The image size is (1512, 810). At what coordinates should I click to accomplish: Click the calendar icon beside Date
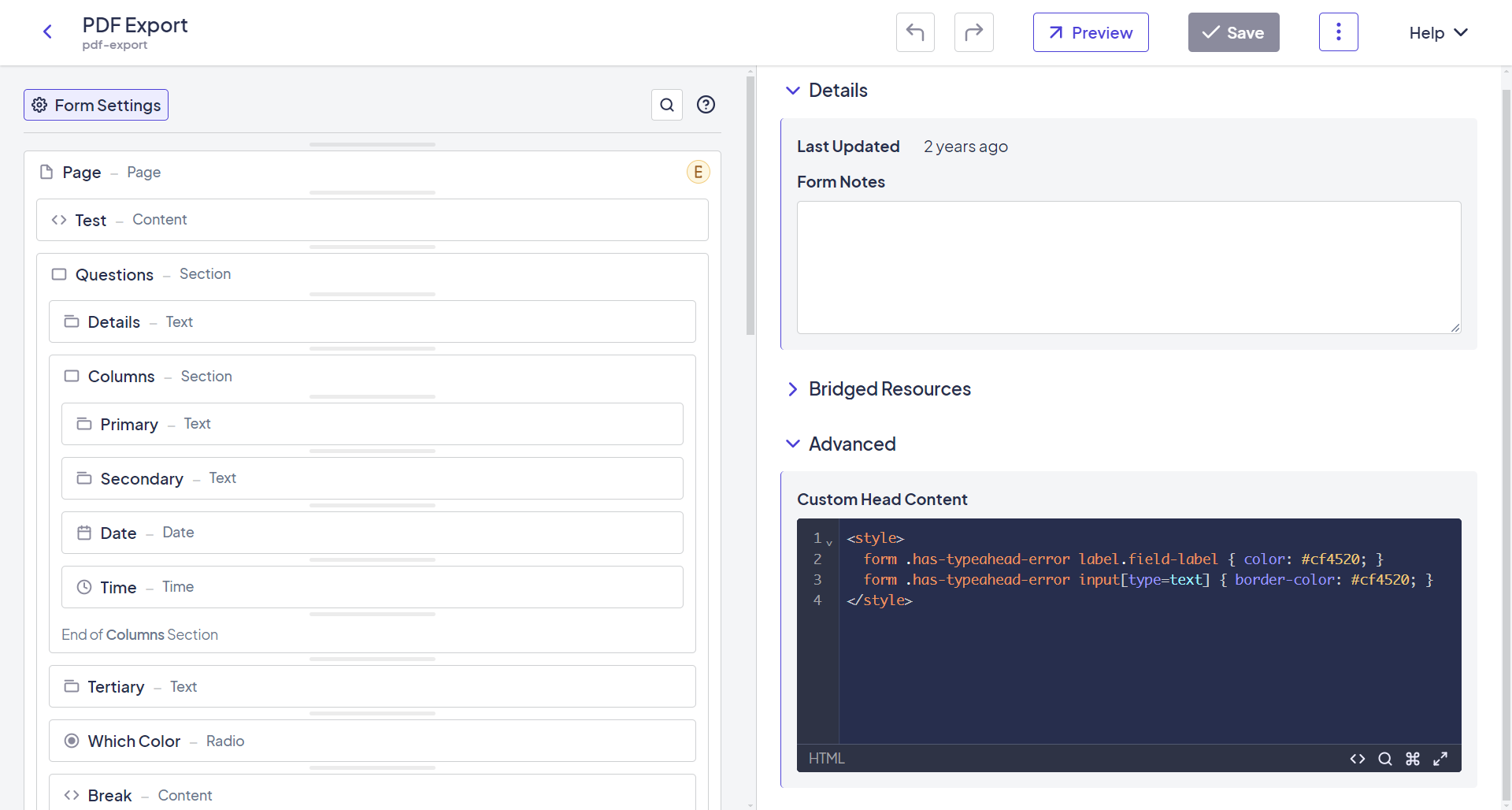pos(84,533)
